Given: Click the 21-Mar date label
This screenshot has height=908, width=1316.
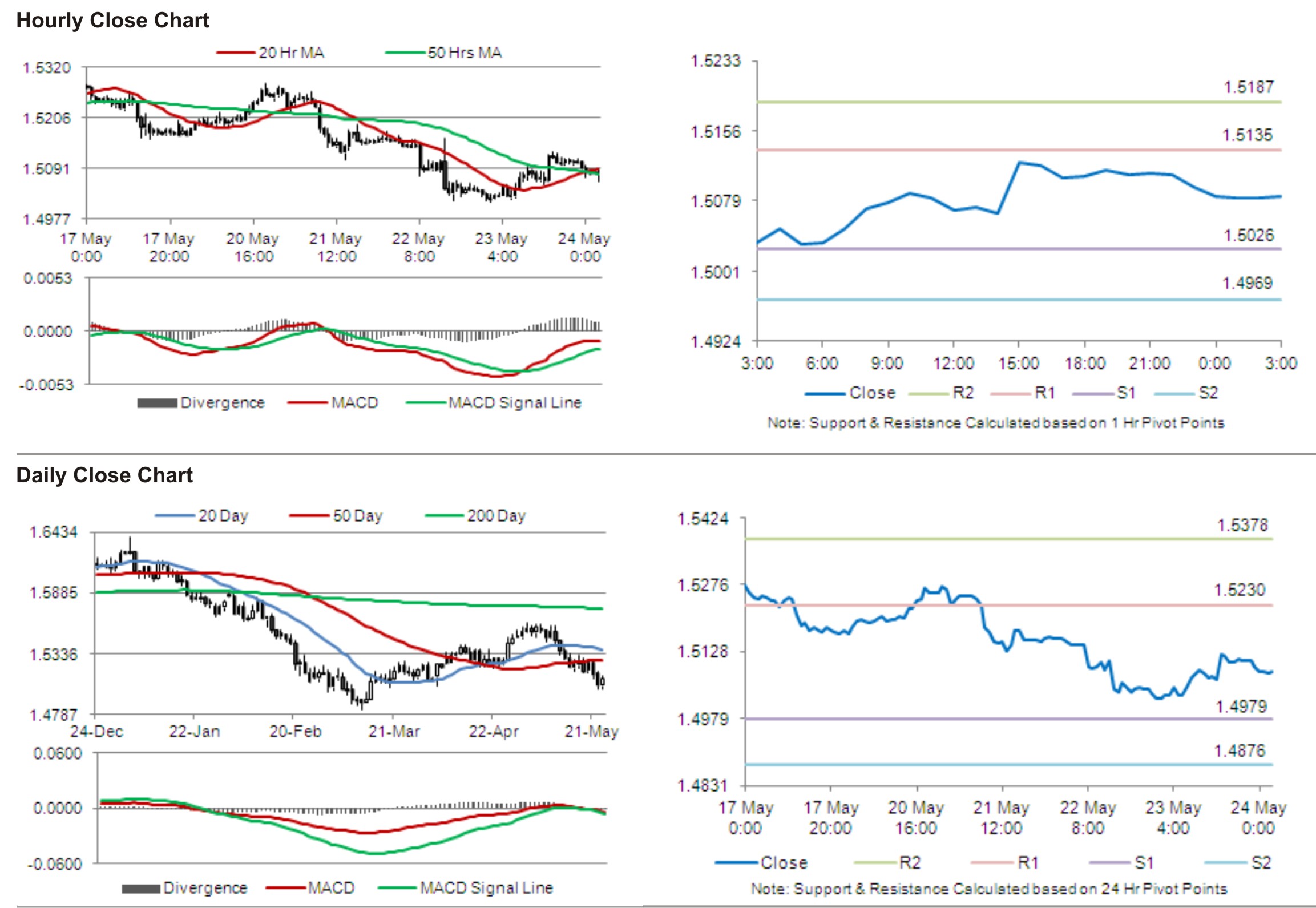Looking at the screenshot, I should pos(394,732).
